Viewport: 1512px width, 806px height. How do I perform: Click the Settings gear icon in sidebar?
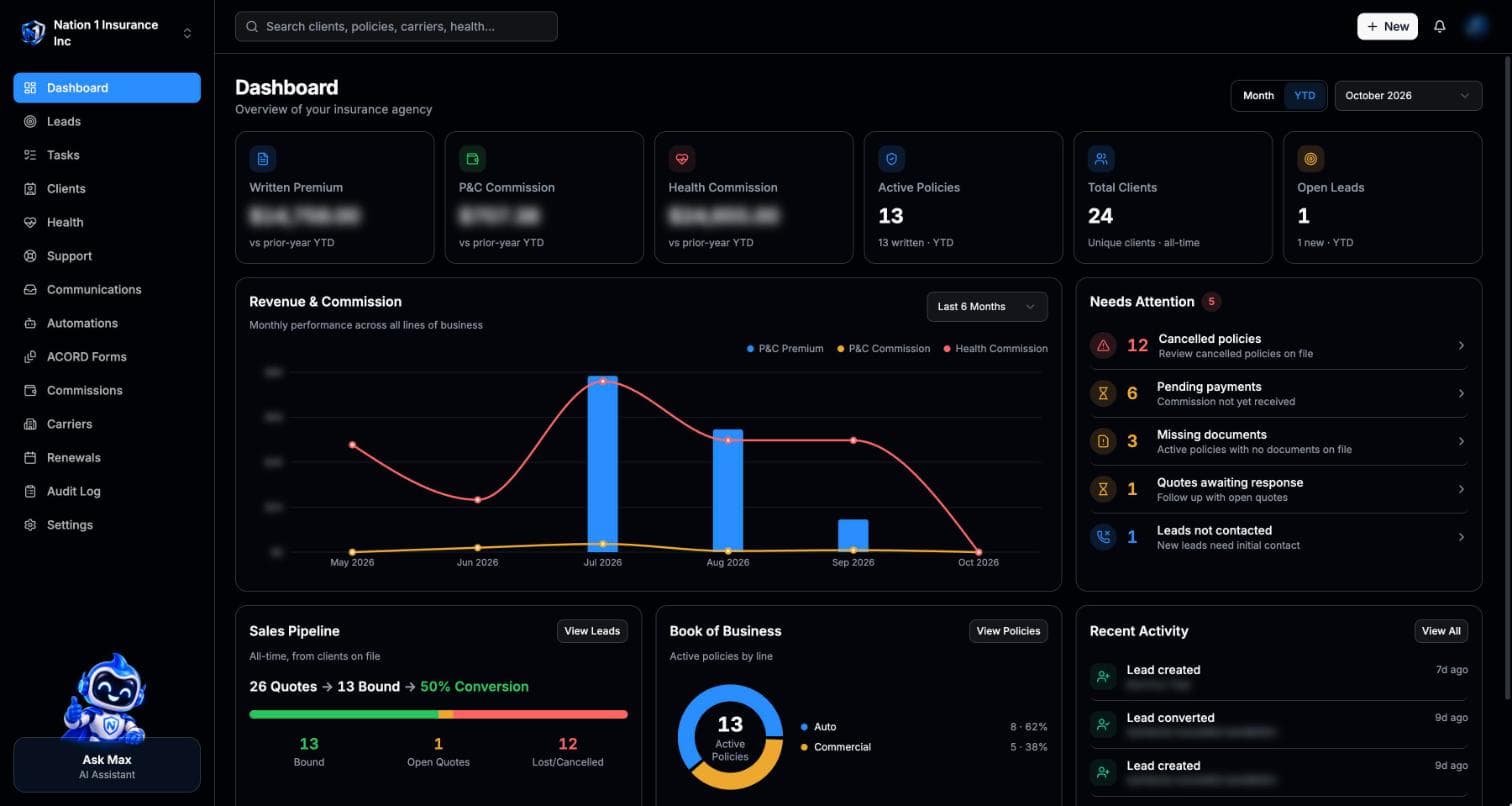coord(30,525)
